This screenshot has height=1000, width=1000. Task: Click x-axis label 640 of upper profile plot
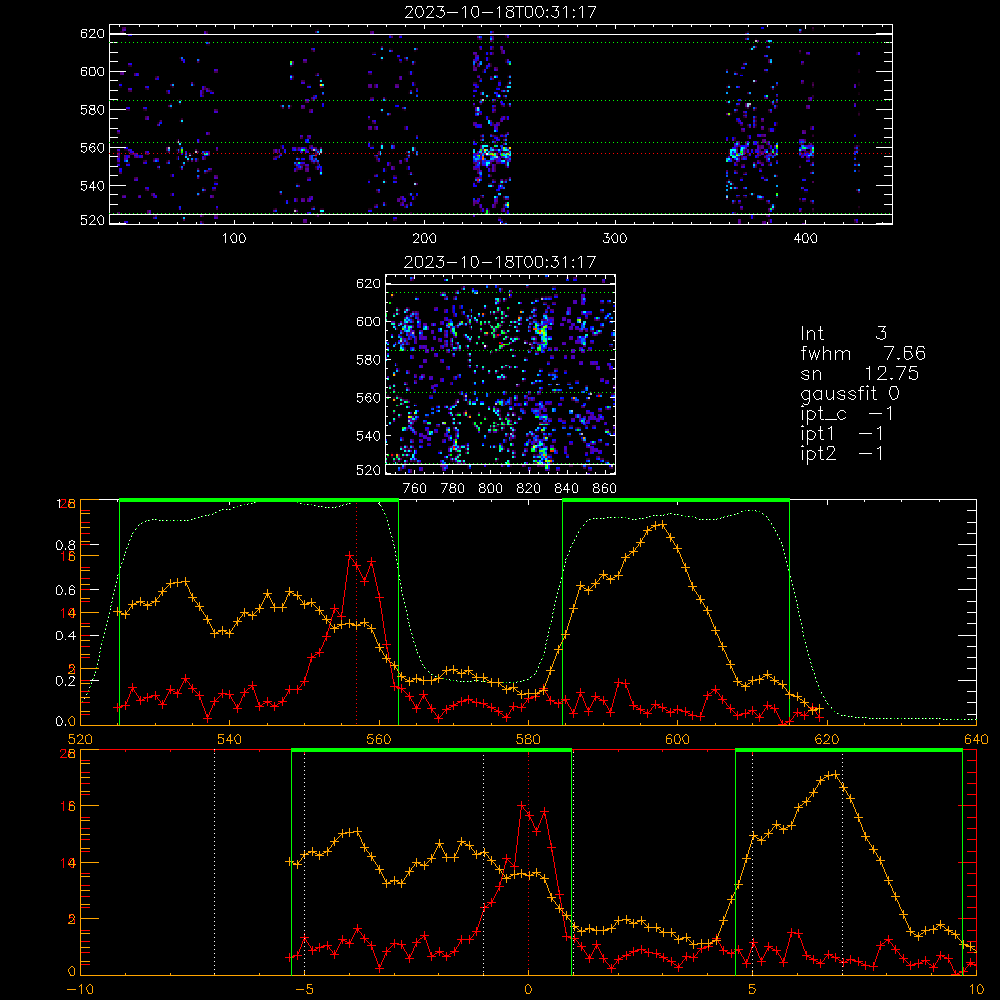click(x=976, y=739)
